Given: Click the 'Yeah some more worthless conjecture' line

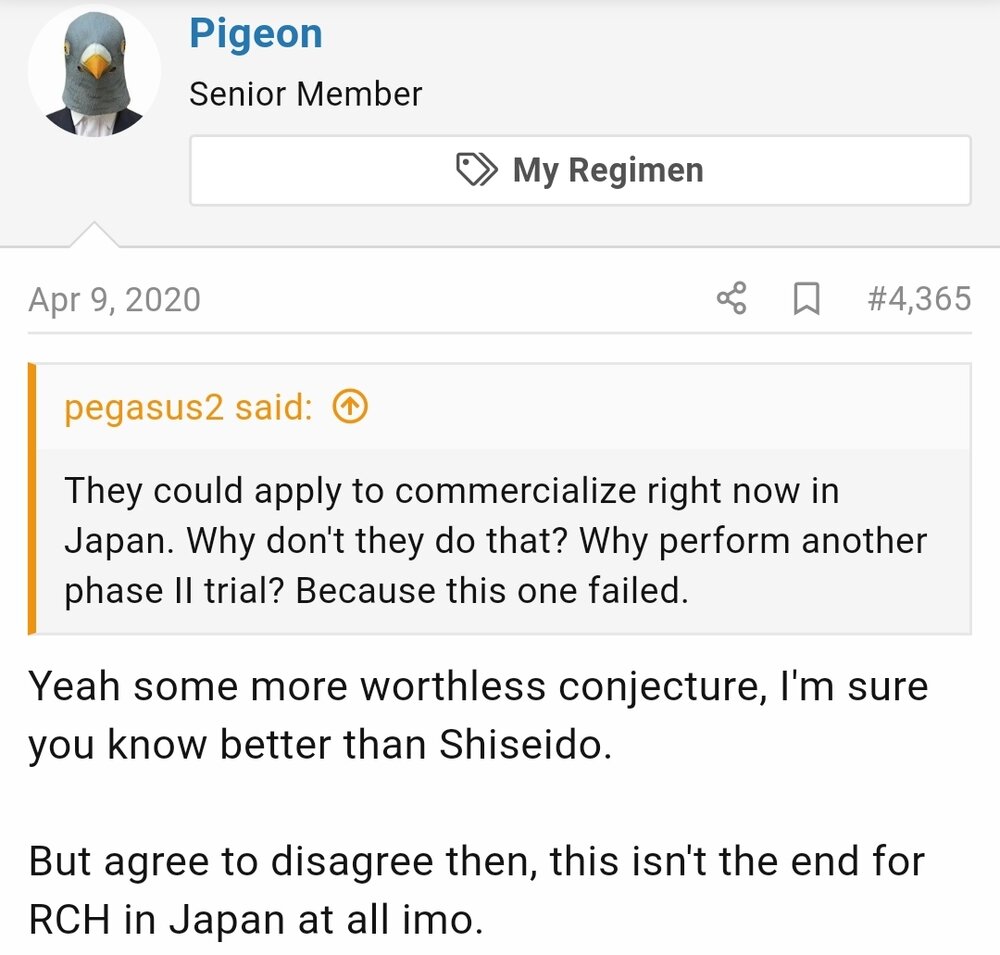Looking at the screenshot, I should coord(478,686).
